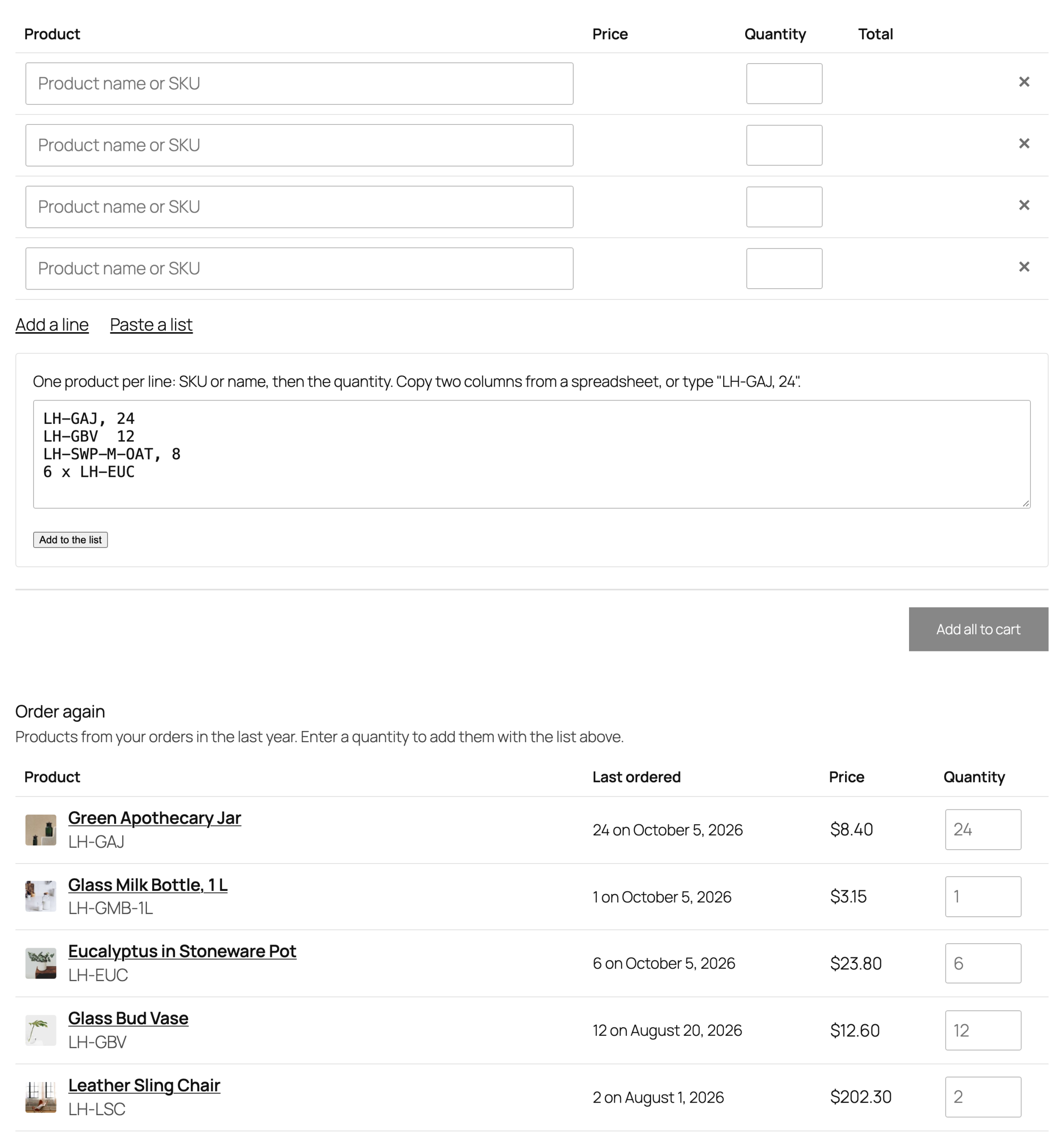
Task: Click the Add all to cart button
Action: click(978, 629)
